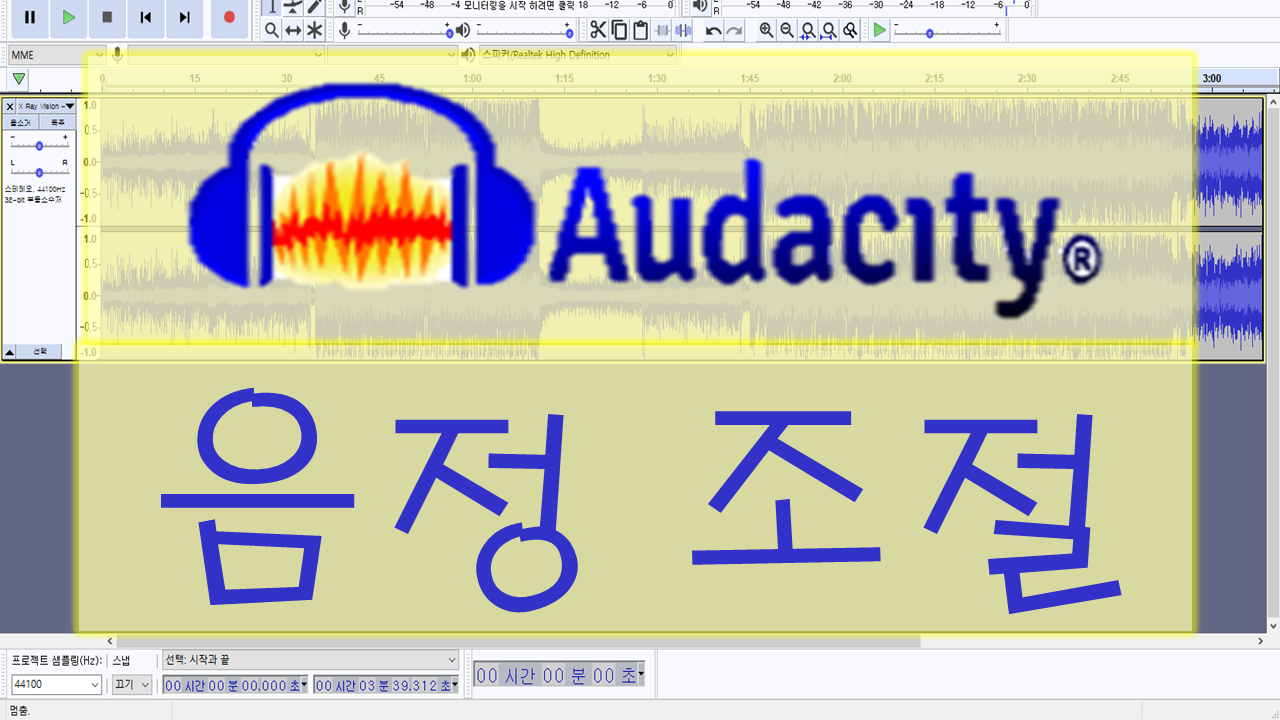Start playback with the green Play button

coord(68,17)
